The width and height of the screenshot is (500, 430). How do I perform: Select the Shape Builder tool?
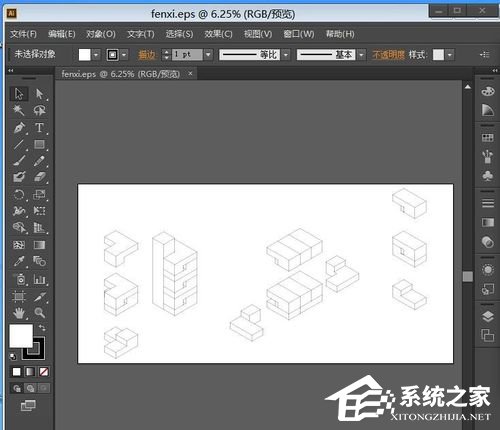point(19,228)
